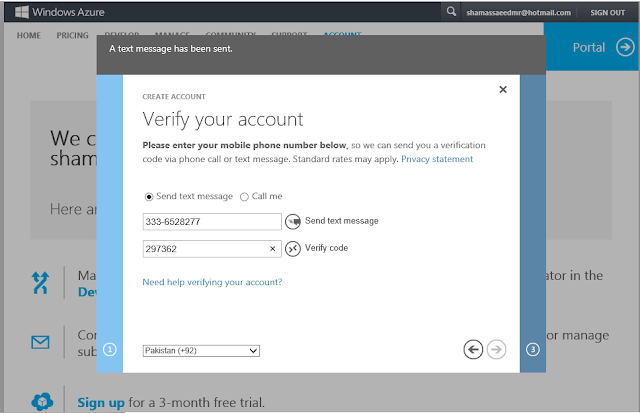Click the envelope icon

coord(40,342)
